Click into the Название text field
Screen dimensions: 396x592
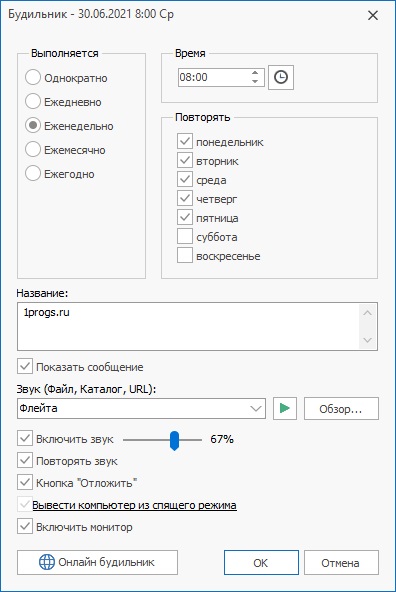pos(189,326)
